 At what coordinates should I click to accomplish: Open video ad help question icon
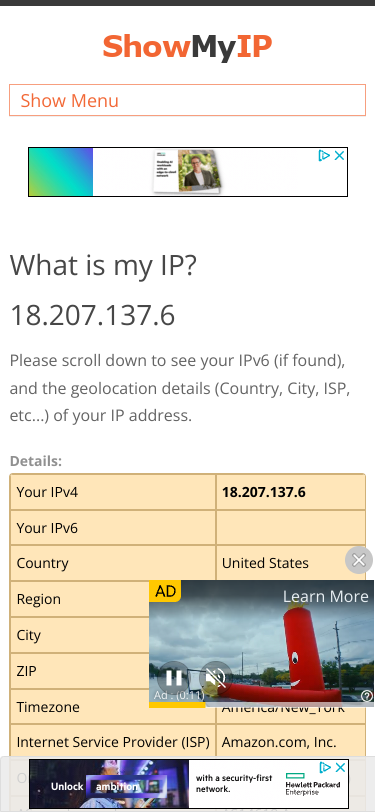367,695
